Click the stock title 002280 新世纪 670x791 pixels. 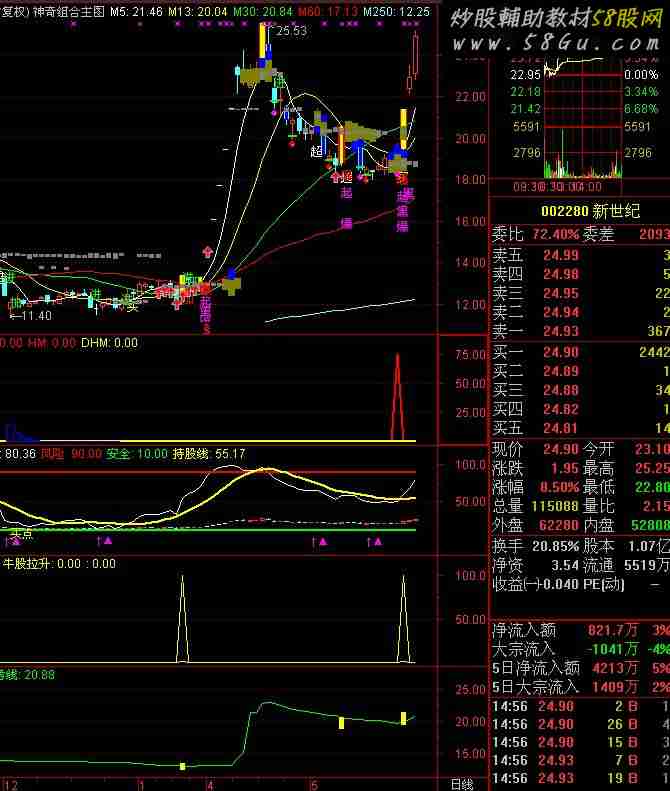point(590,211)
